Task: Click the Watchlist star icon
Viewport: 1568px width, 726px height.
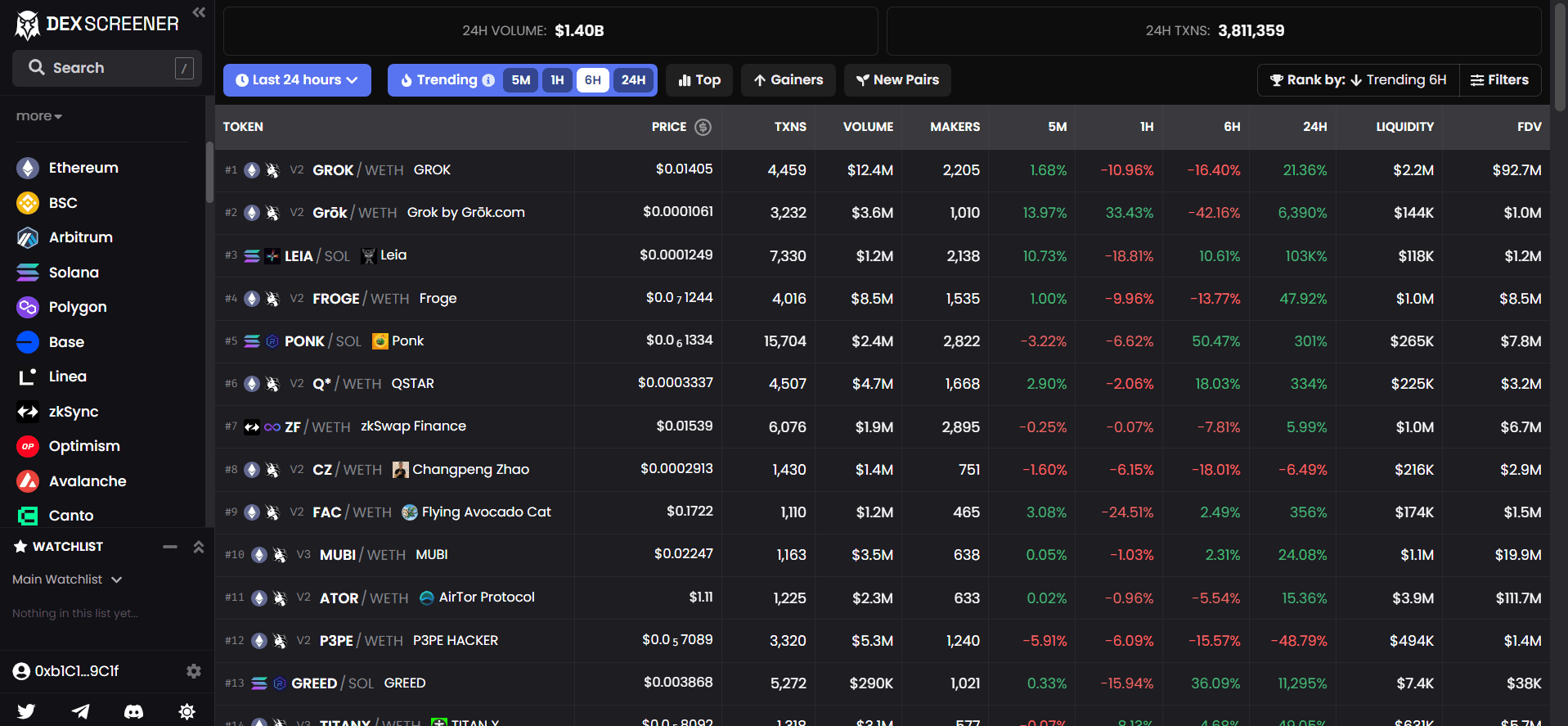Action: click(20, 547)
